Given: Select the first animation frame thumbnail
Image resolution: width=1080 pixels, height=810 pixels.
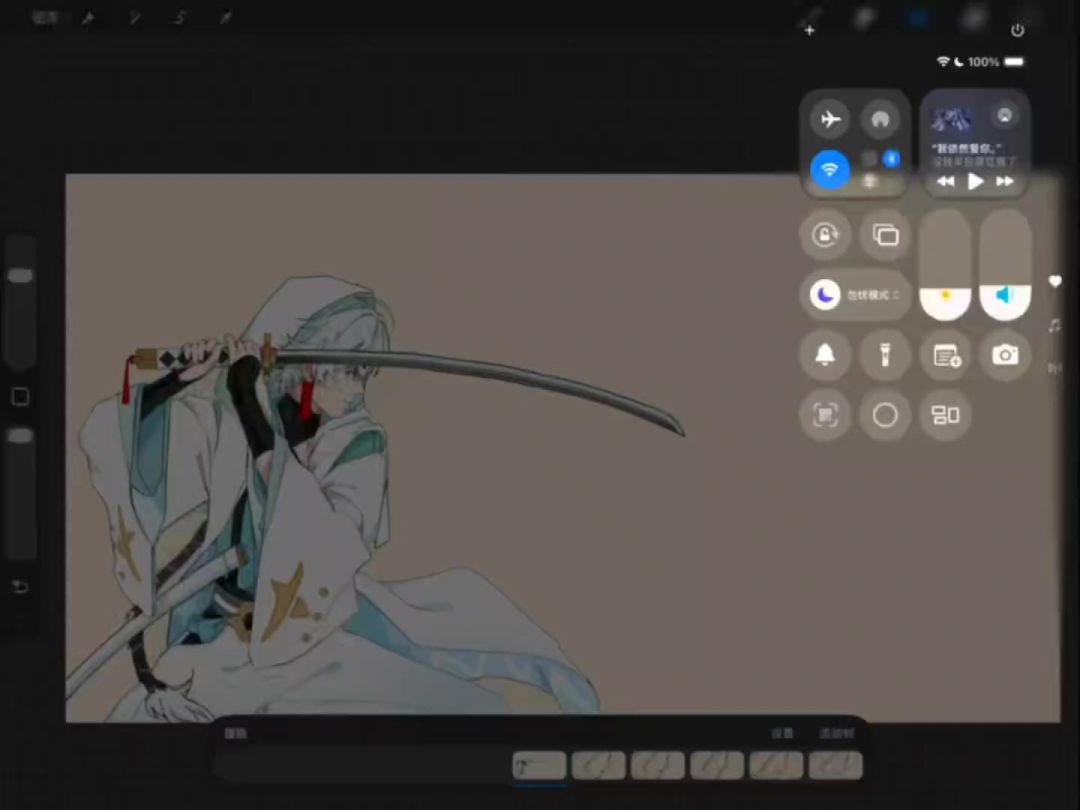Looking at the screenshot, I should point(540,766).
